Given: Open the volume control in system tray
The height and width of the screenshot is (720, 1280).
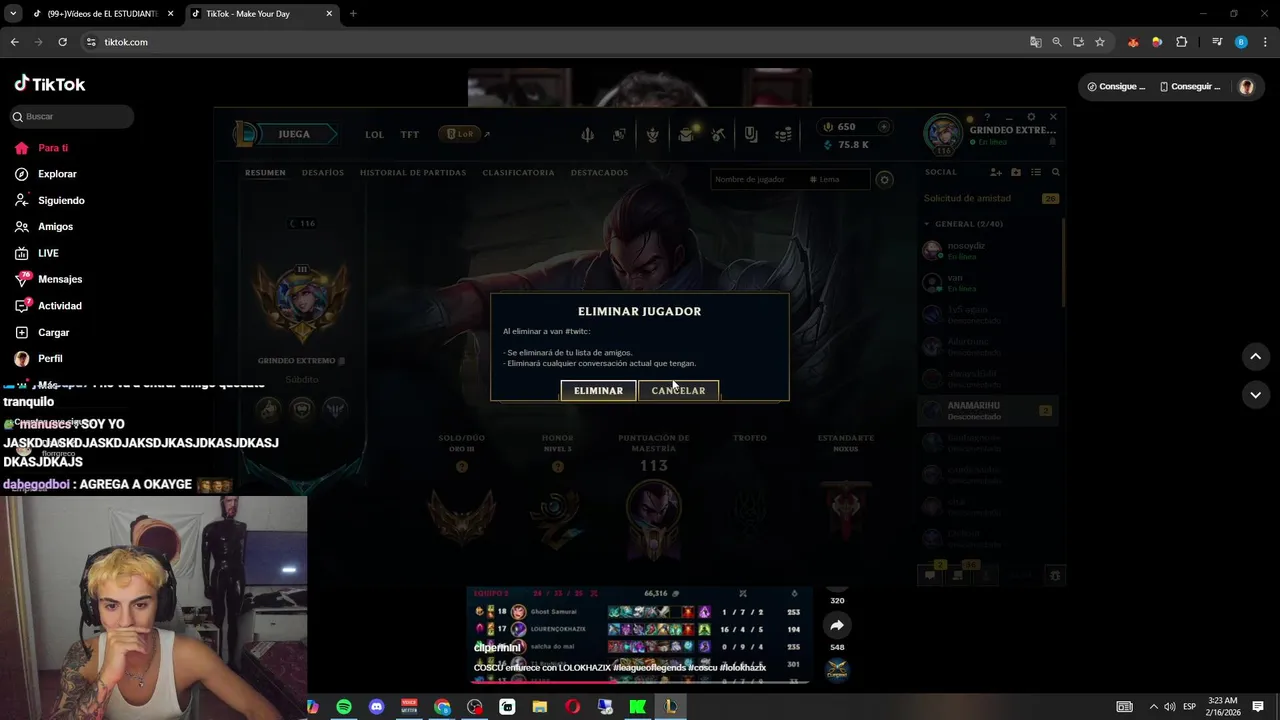Looking at the screenshot, I should [x=1170, y=707].
